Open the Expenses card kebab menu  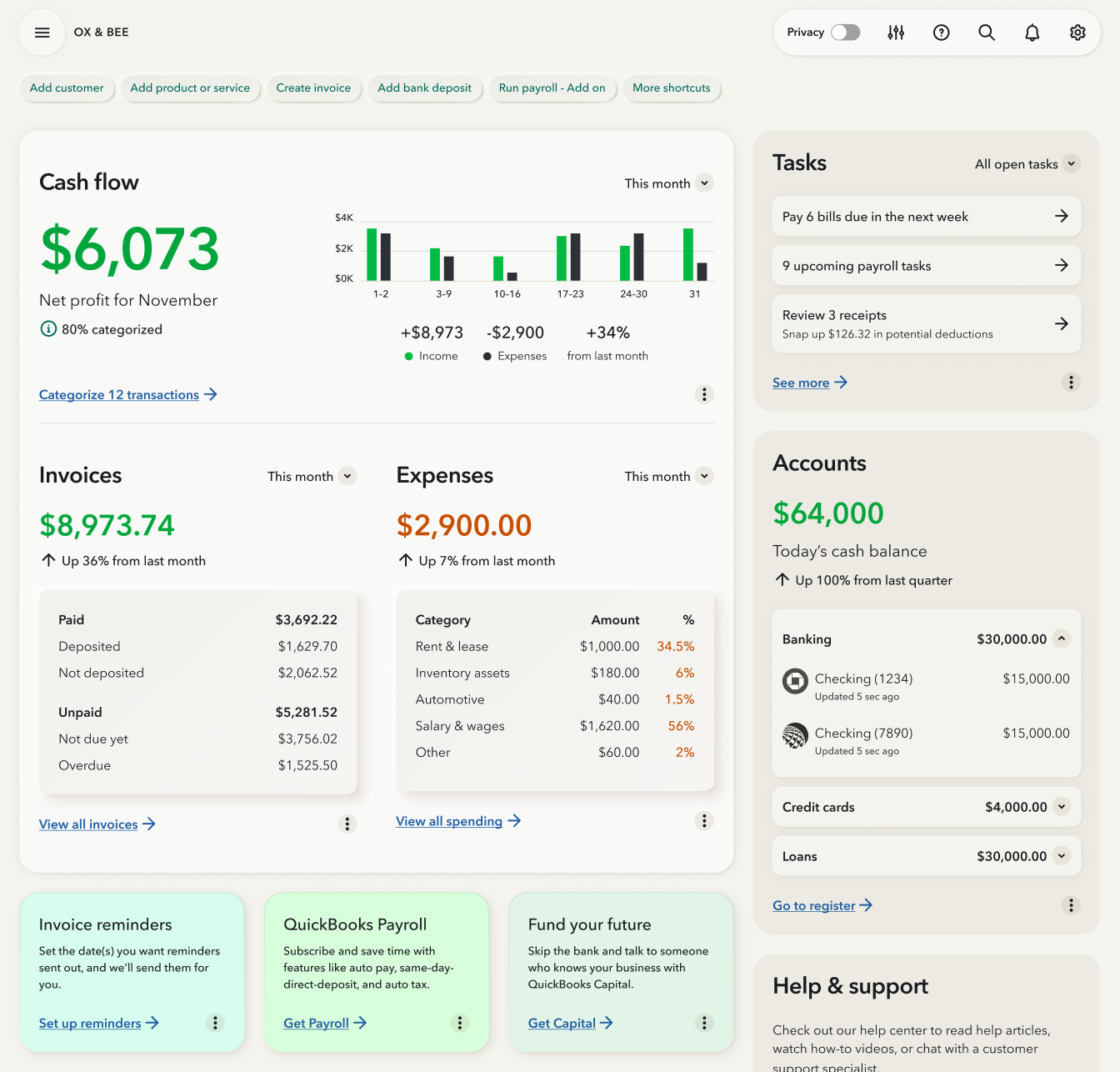tap(704, 821)
